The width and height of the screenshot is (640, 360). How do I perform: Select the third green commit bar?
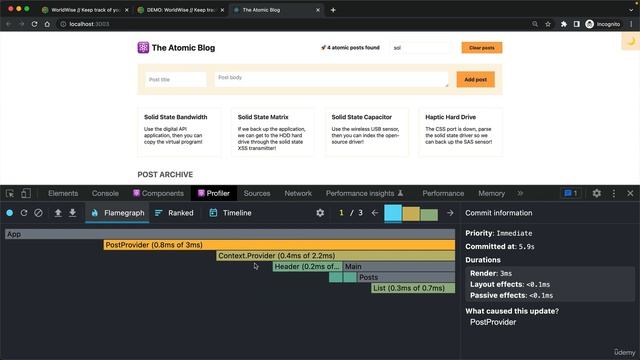click(x=429, y=215)
